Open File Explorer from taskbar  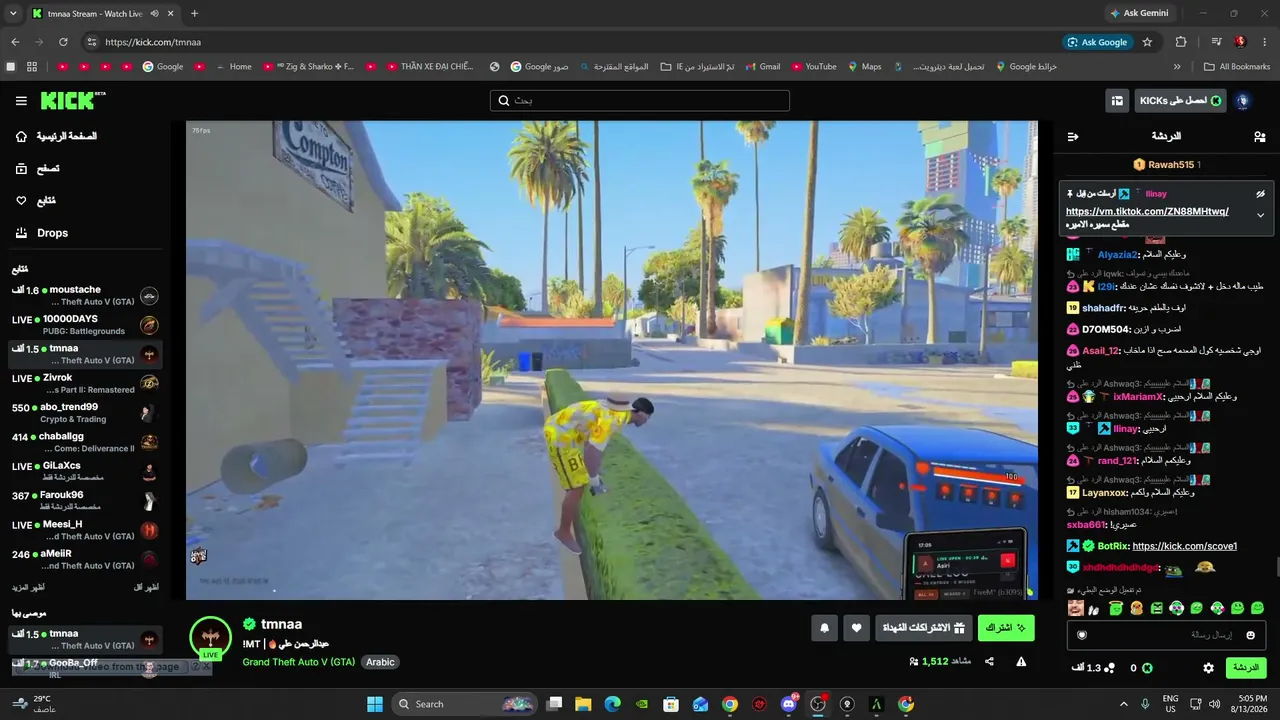click(583, 704)
